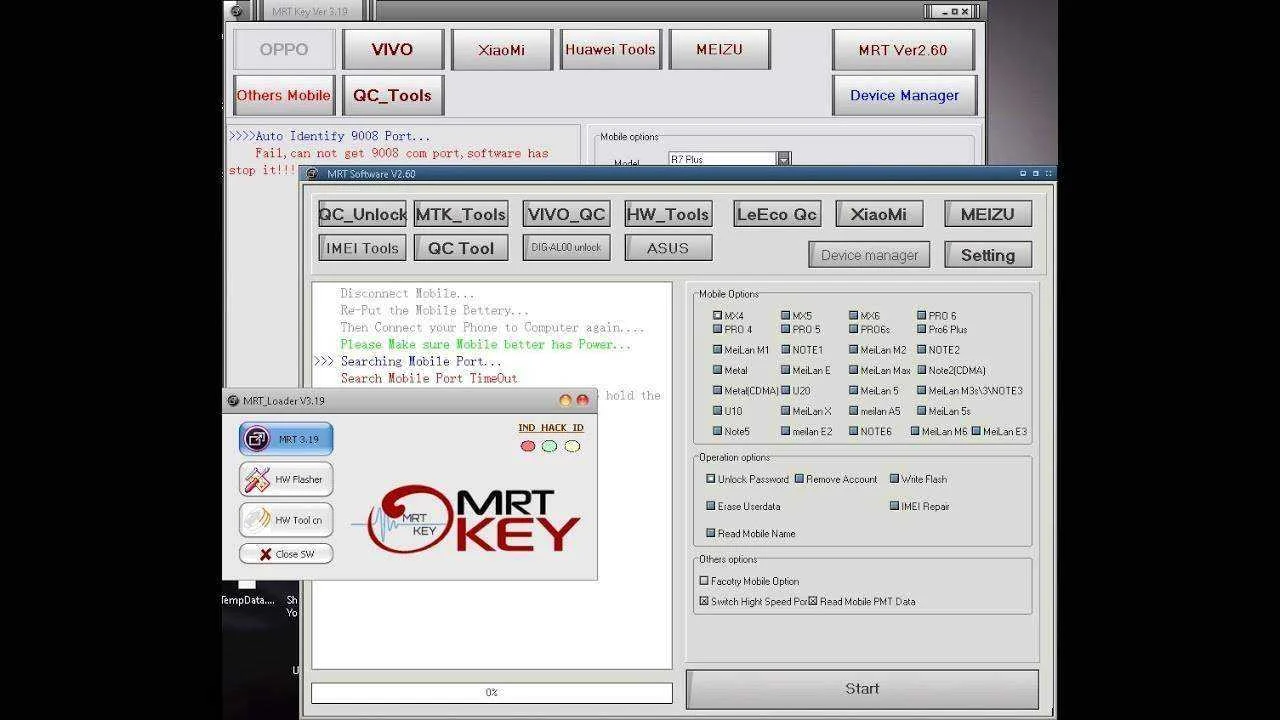Open Device manager in MRT Software V2.60
This screenshot has height=720, width=1280.
869,255
